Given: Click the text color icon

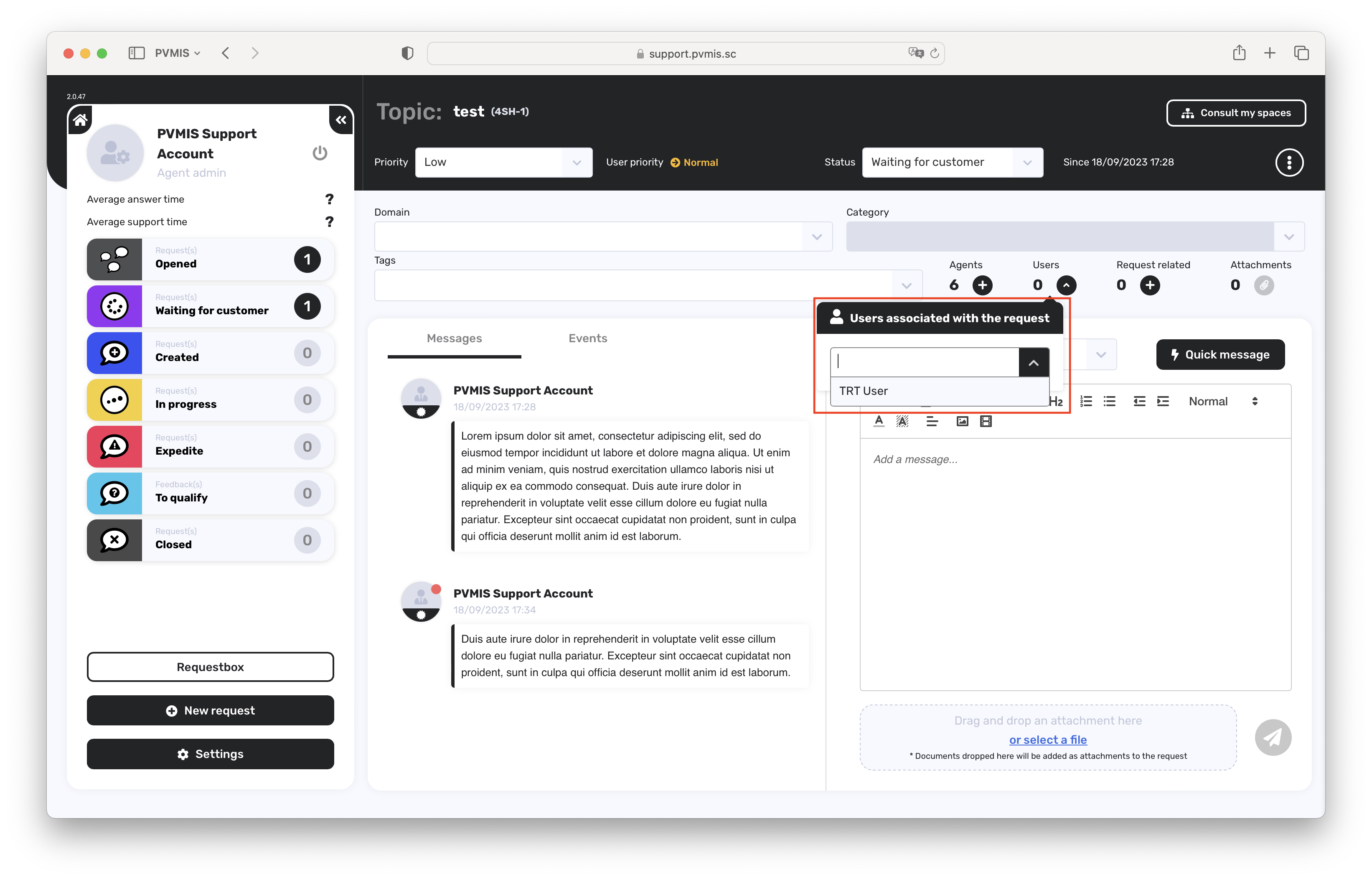Looking at the screenshot, I should tap(879, 421).
